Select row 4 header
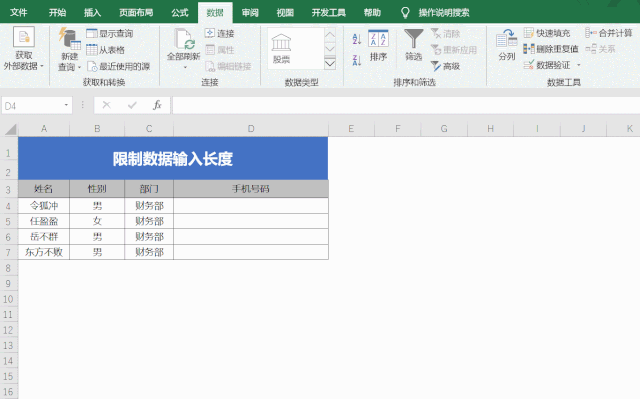This screenshot has height=399, width=640. pyautogui.click(x=9, y=206)
